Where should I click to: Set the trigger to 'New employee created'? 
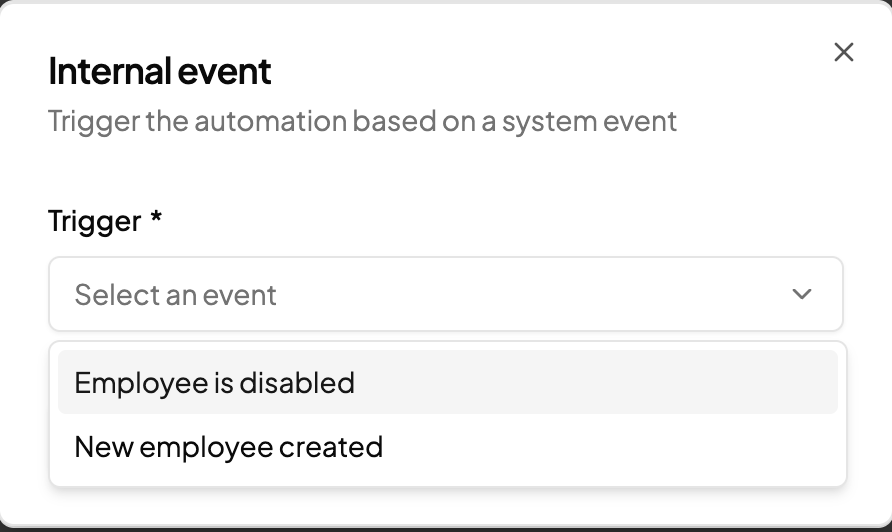[x=229, y=446]
